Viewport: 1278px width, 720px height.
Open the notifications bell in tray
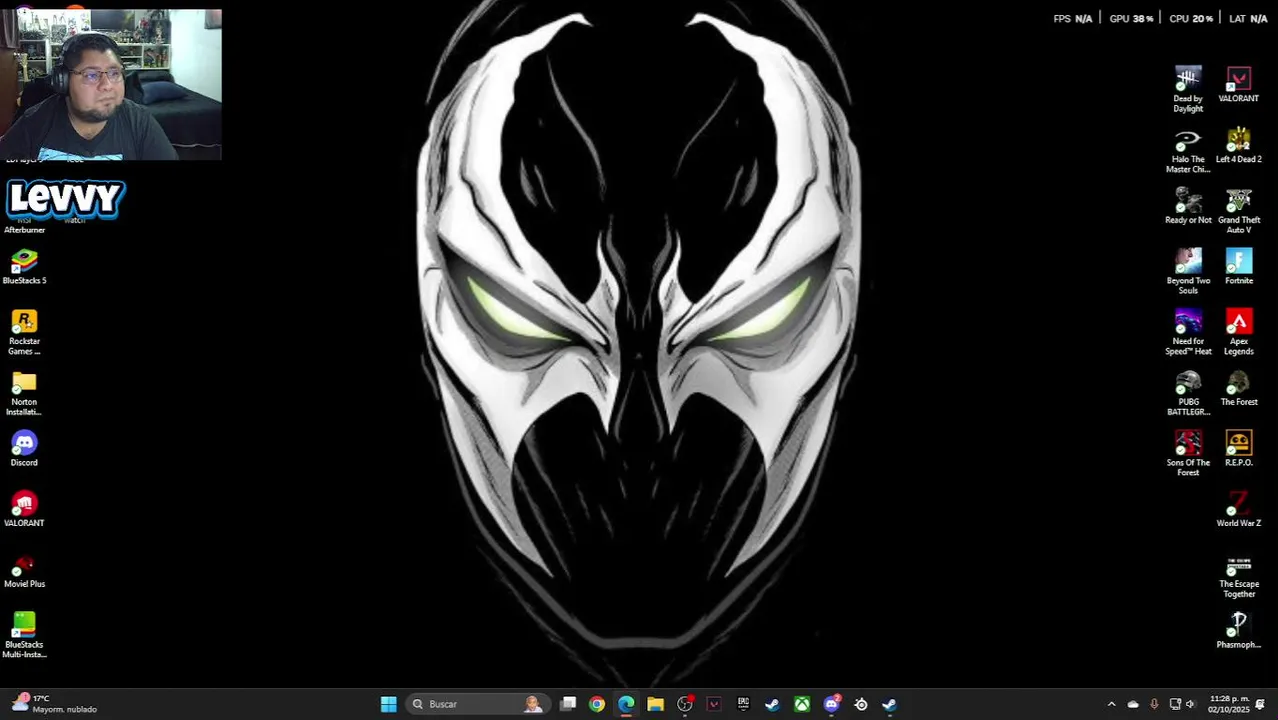tap(1260, 704)
